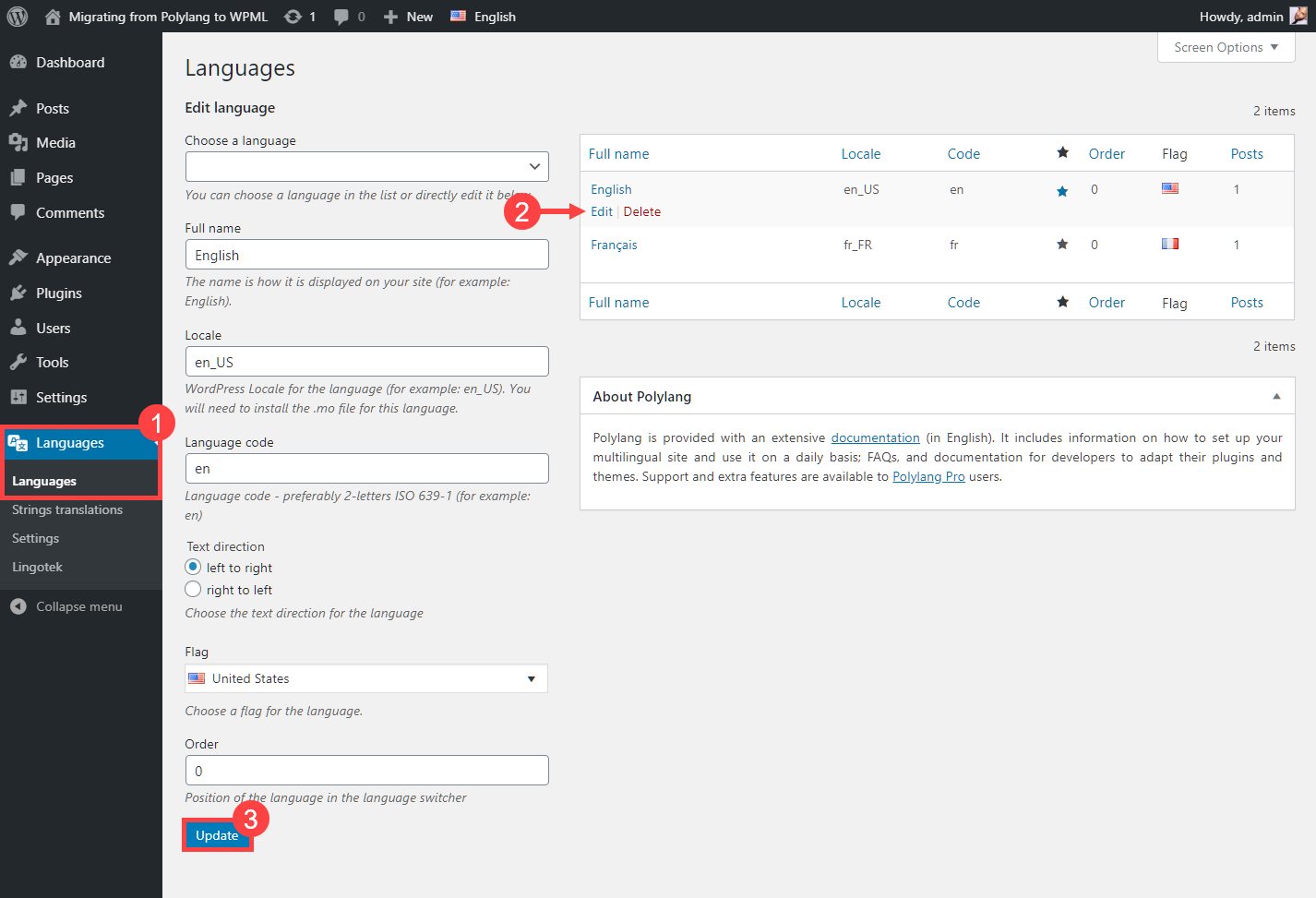The width and height of the screenshot is (1316, 898).
Task: Click the Languages translate icon
Action: click(18, 443)
